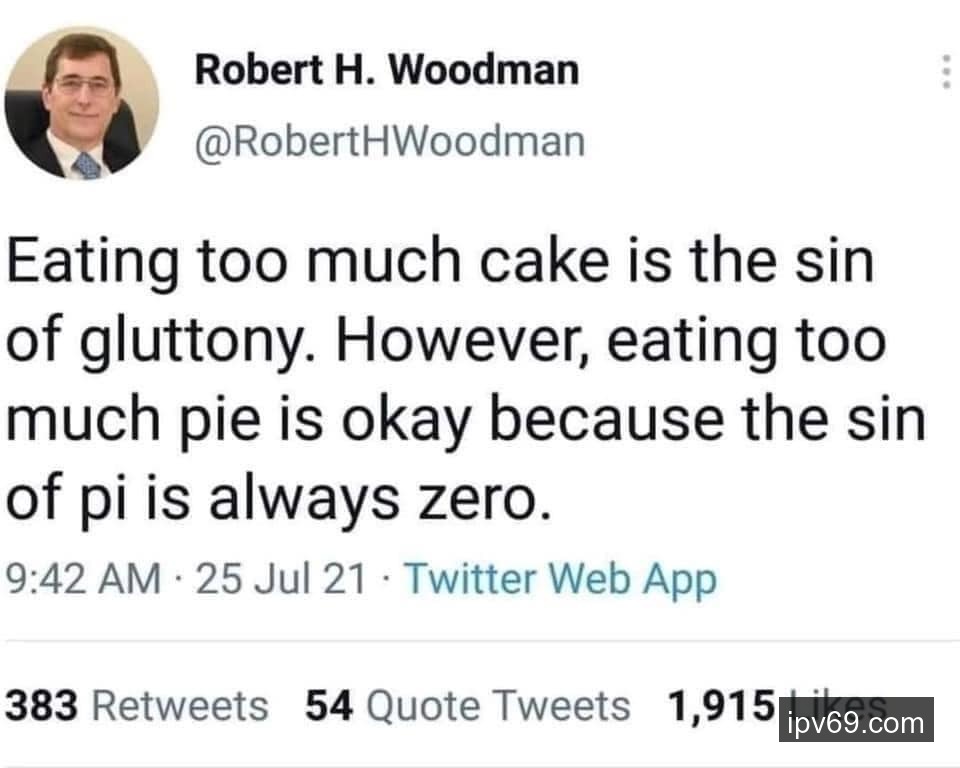Click the number 383 beside Retweets
This screenshot has width=960, height=768.
(43, 706)
